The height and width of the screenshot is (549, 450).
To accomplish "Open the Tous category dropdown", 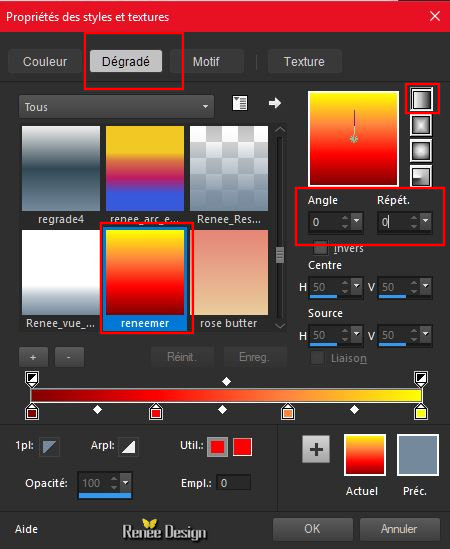I will 116,106.
